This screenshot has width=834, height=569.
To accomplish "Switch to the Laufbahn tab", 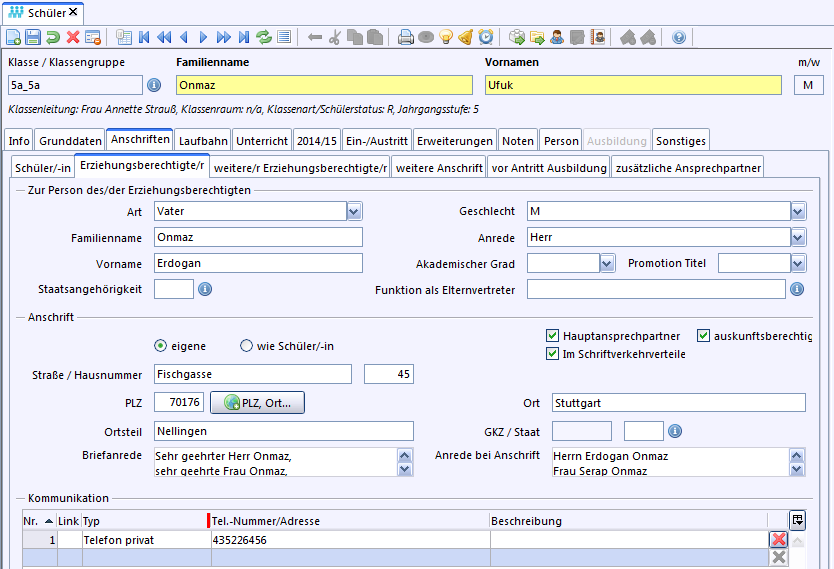I will [x=203, y=141].
